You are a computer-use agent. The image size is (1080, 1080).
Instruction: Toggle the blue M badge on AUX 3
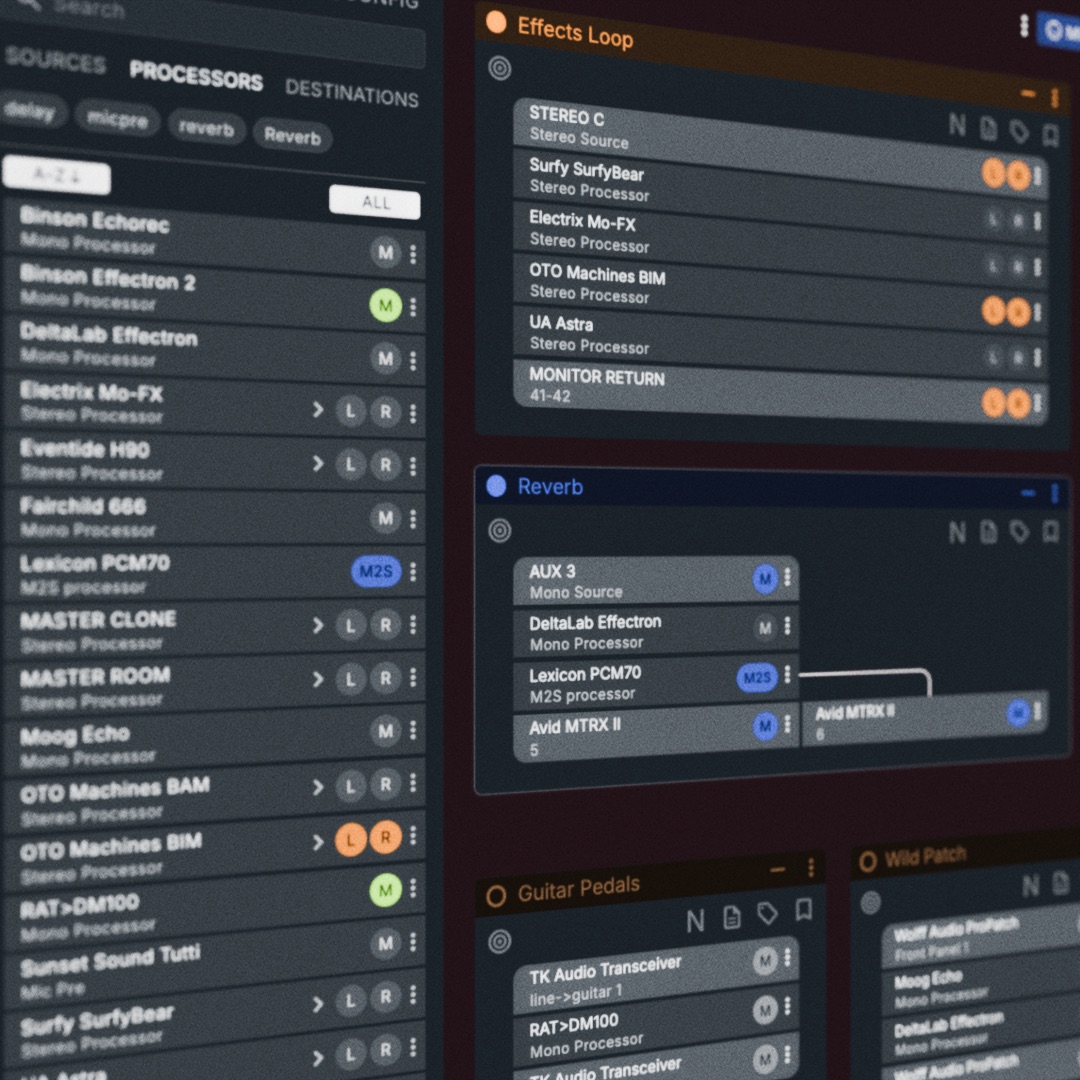coord(765,579)
